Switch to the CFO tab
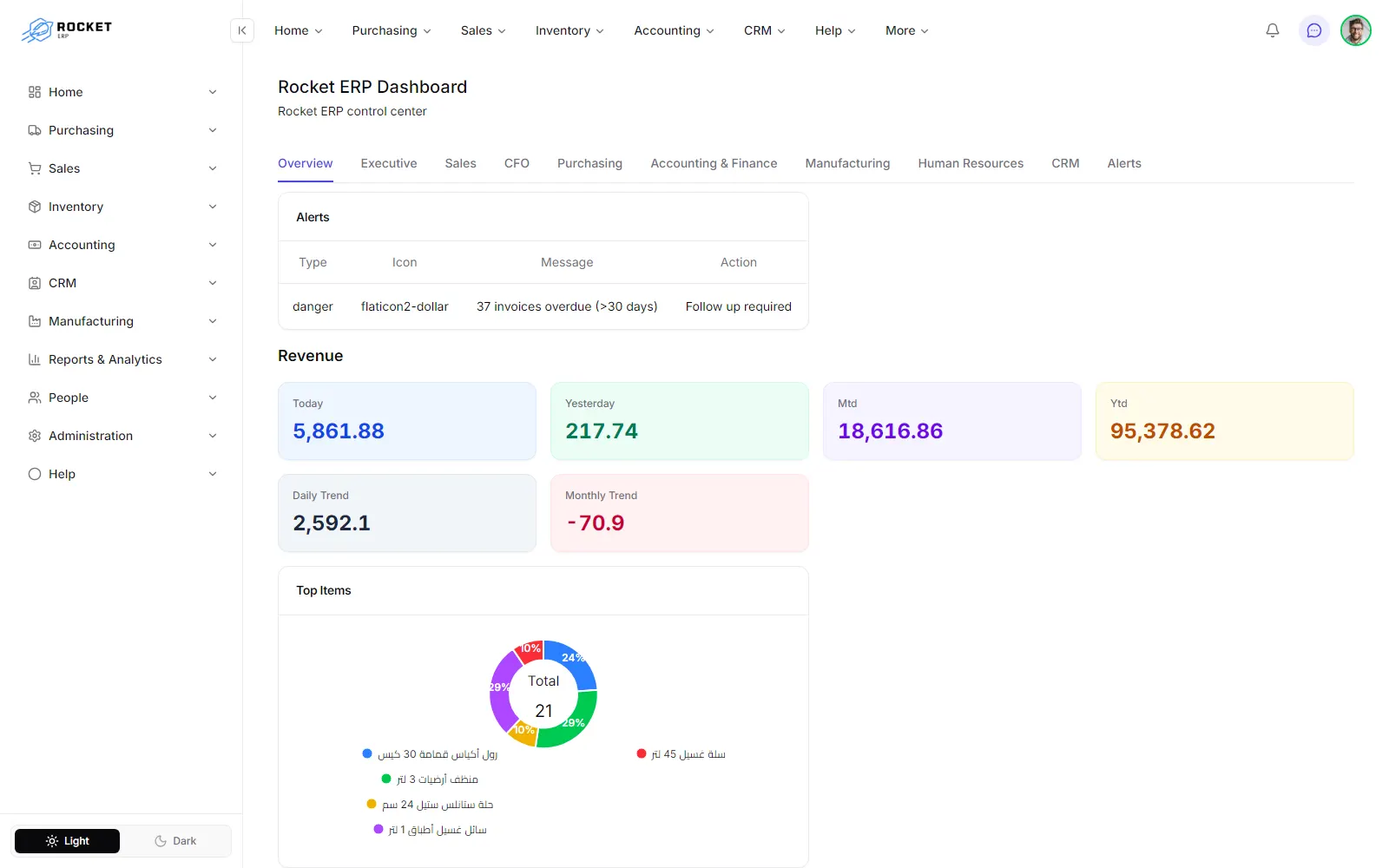Viewport: 1389px width, 868px height. point(517,163)
